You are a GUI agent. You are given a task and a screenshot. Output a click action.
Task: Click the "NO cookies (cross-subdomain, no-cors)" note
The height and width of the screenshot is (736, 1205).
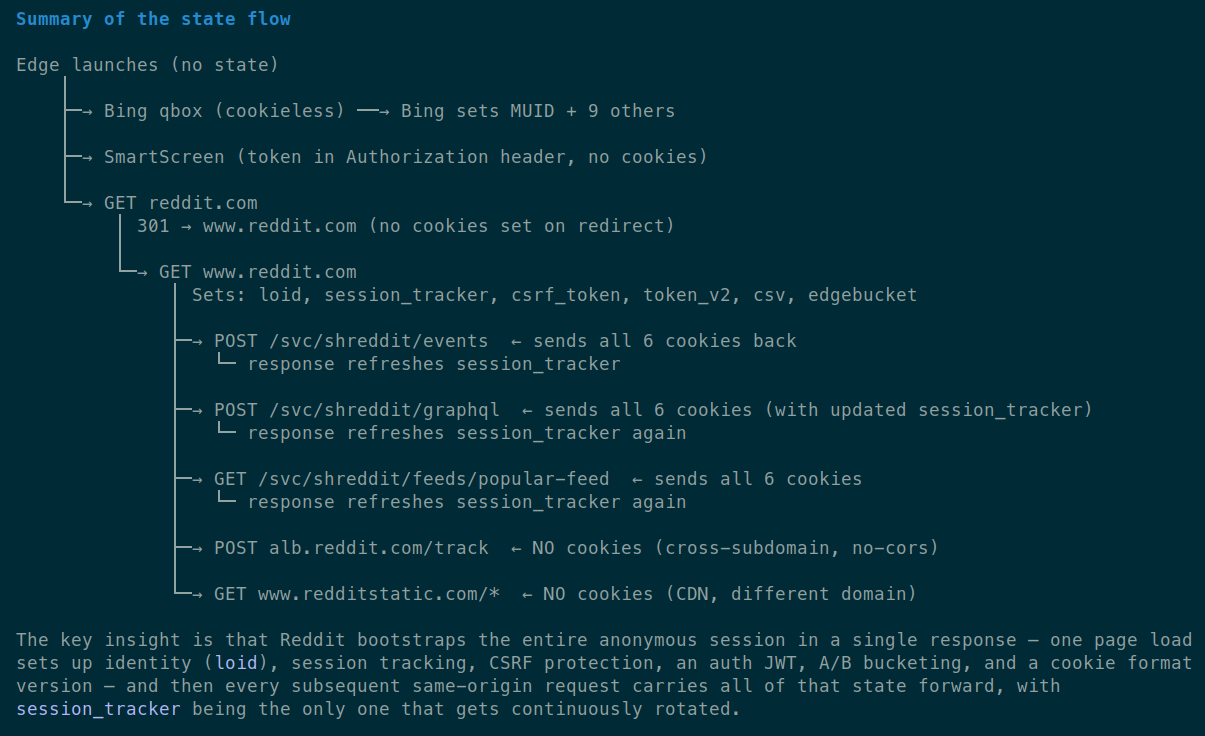pyautogui.click(x=735, y=548)
